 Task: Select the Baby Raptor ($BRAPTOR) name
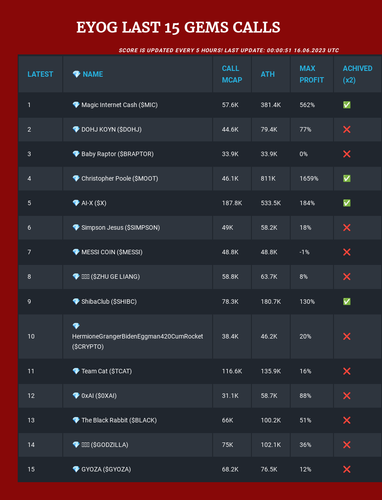click(117, 154)
